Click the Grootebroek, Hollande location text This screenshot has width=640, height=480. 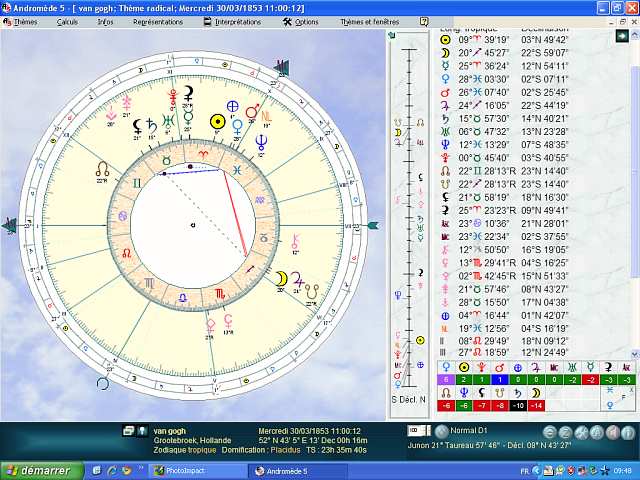pos(192,440)
